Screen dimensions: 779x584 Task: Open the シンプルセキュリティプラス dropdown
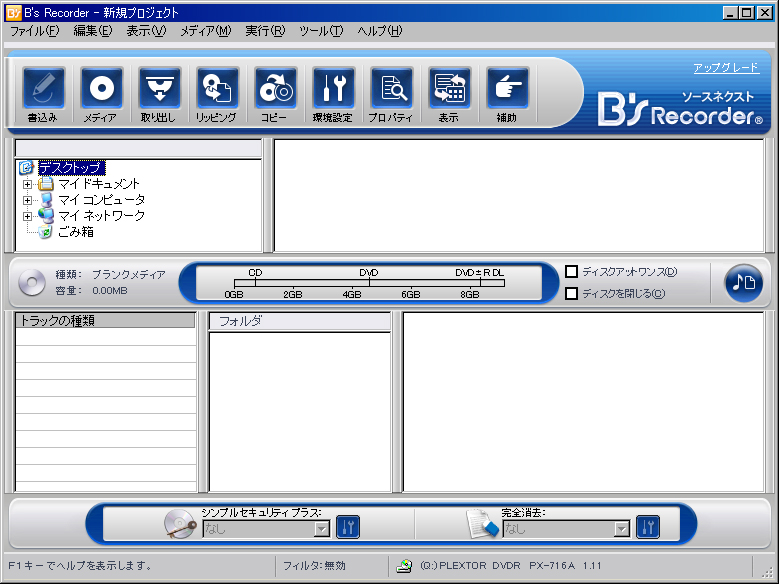(x=321, y=529)
